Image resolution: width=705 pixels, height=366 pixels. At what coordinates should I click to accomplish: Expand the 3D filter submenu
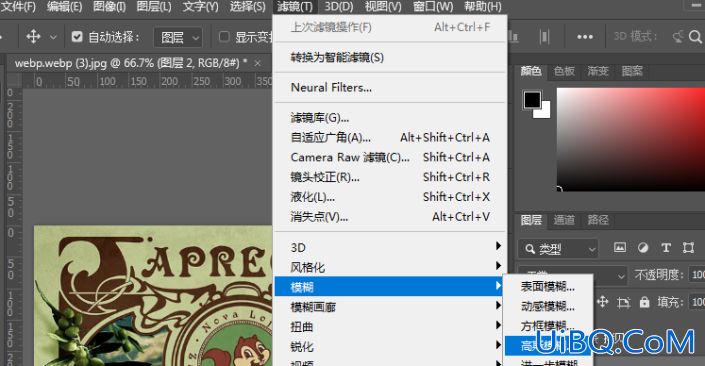click(390, 247)
